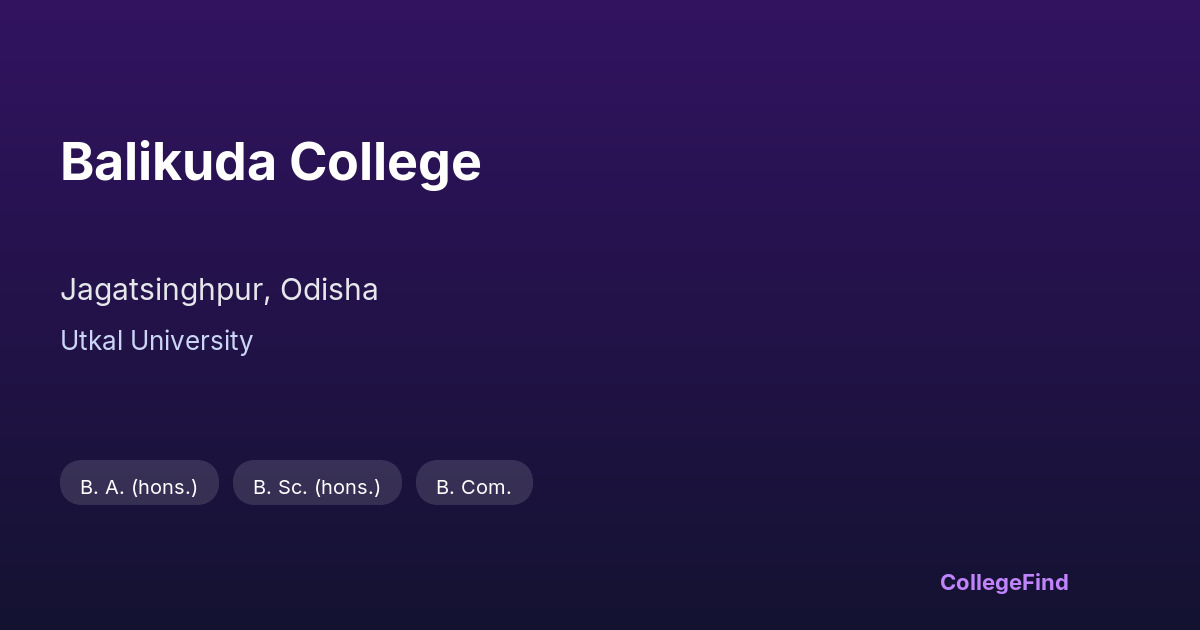Image resolution: width=1200 pixels, height=630 pixels.
Task: Open the Utkal University affiliation text
Action: 156,341
